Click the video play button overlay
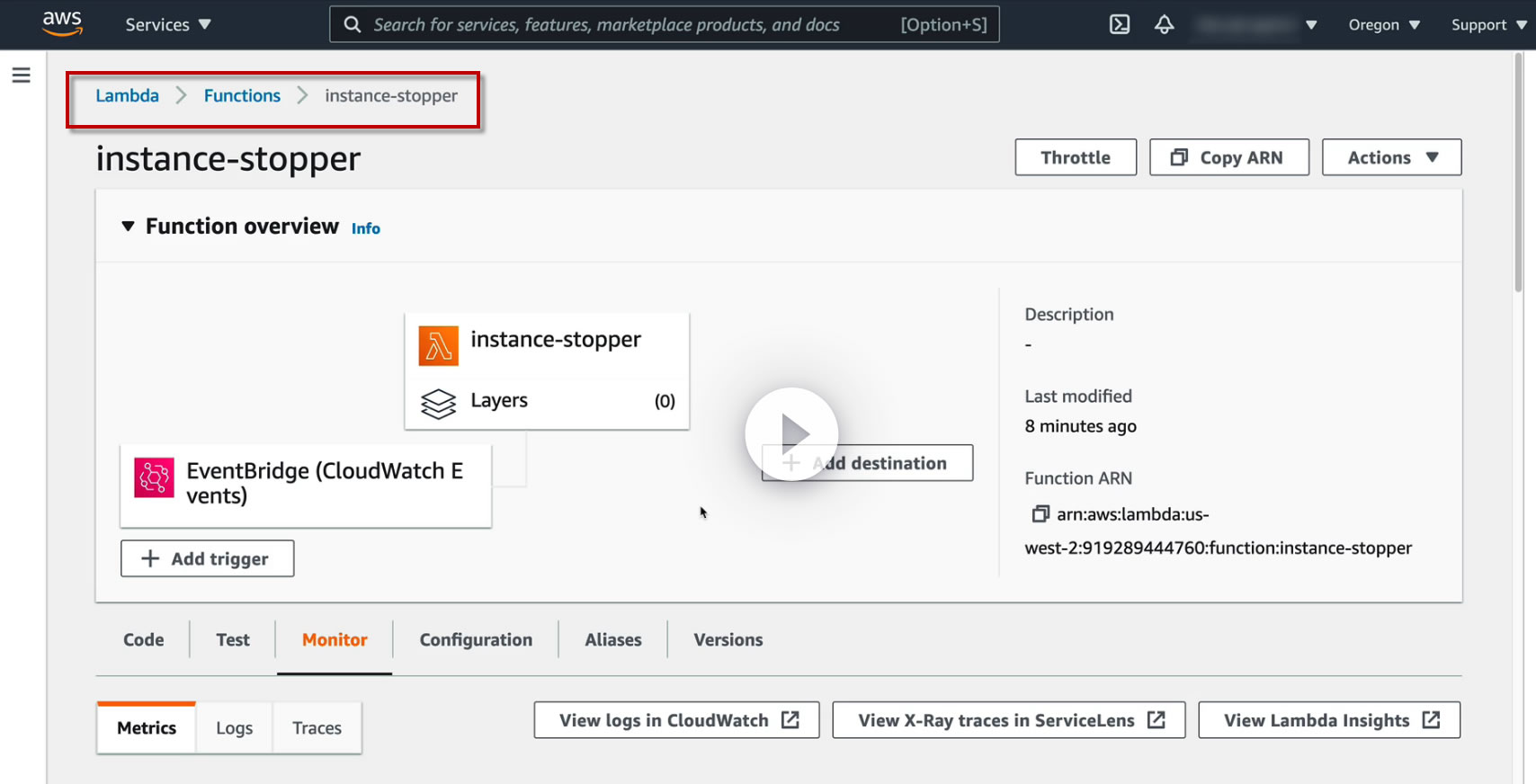The image size is (1536, 784). click(x=791, y=434)
